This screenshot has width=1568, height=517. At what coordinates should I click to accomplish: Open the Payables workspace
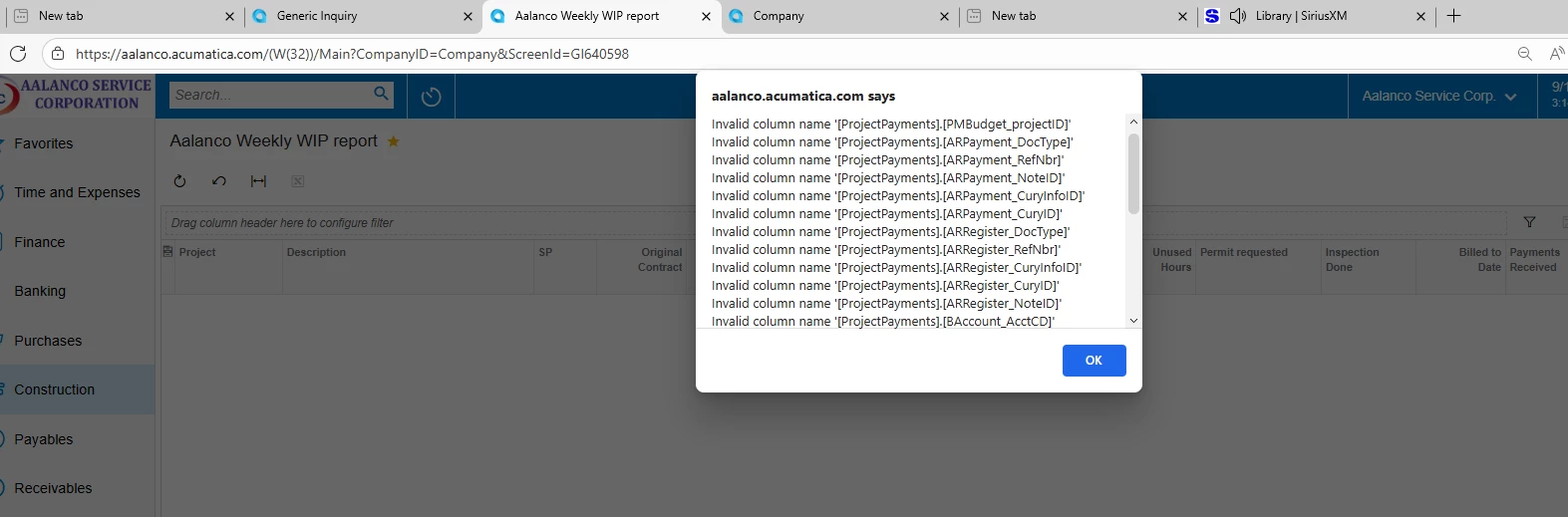[44, 439]
